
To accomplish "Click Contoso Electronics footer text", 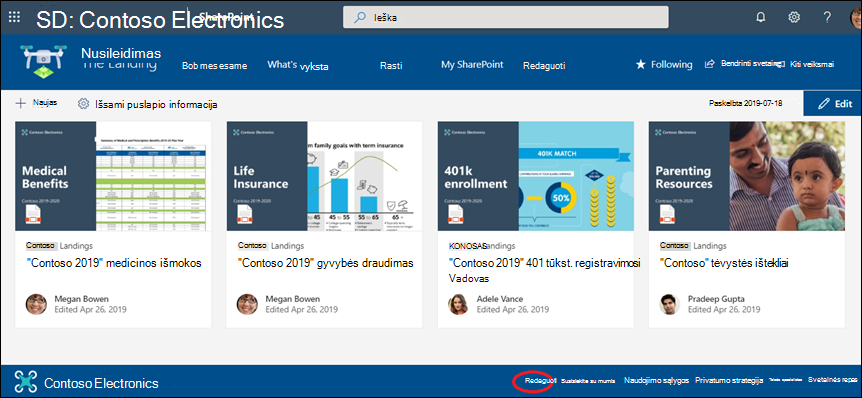I will click(101, 383).
